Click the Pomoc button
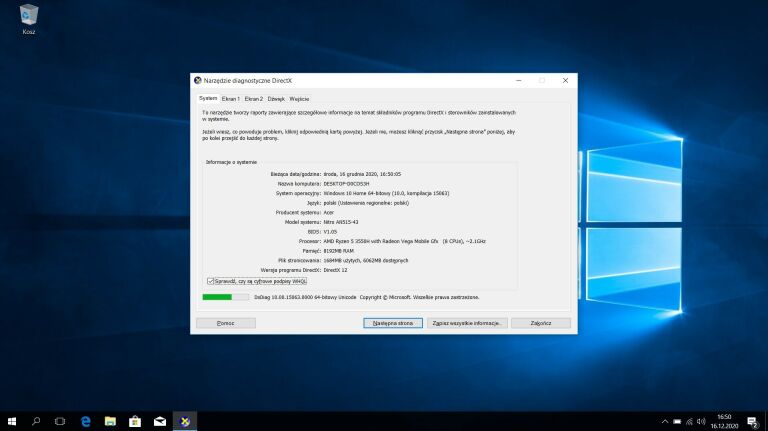 point(226,323)
